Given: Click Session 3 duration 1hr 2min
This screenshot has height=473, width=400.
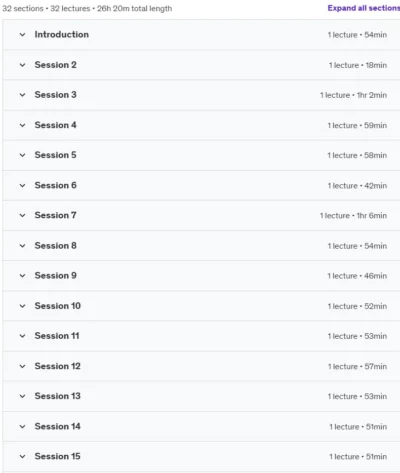Looking at the screenshot, I should point(372,95).
